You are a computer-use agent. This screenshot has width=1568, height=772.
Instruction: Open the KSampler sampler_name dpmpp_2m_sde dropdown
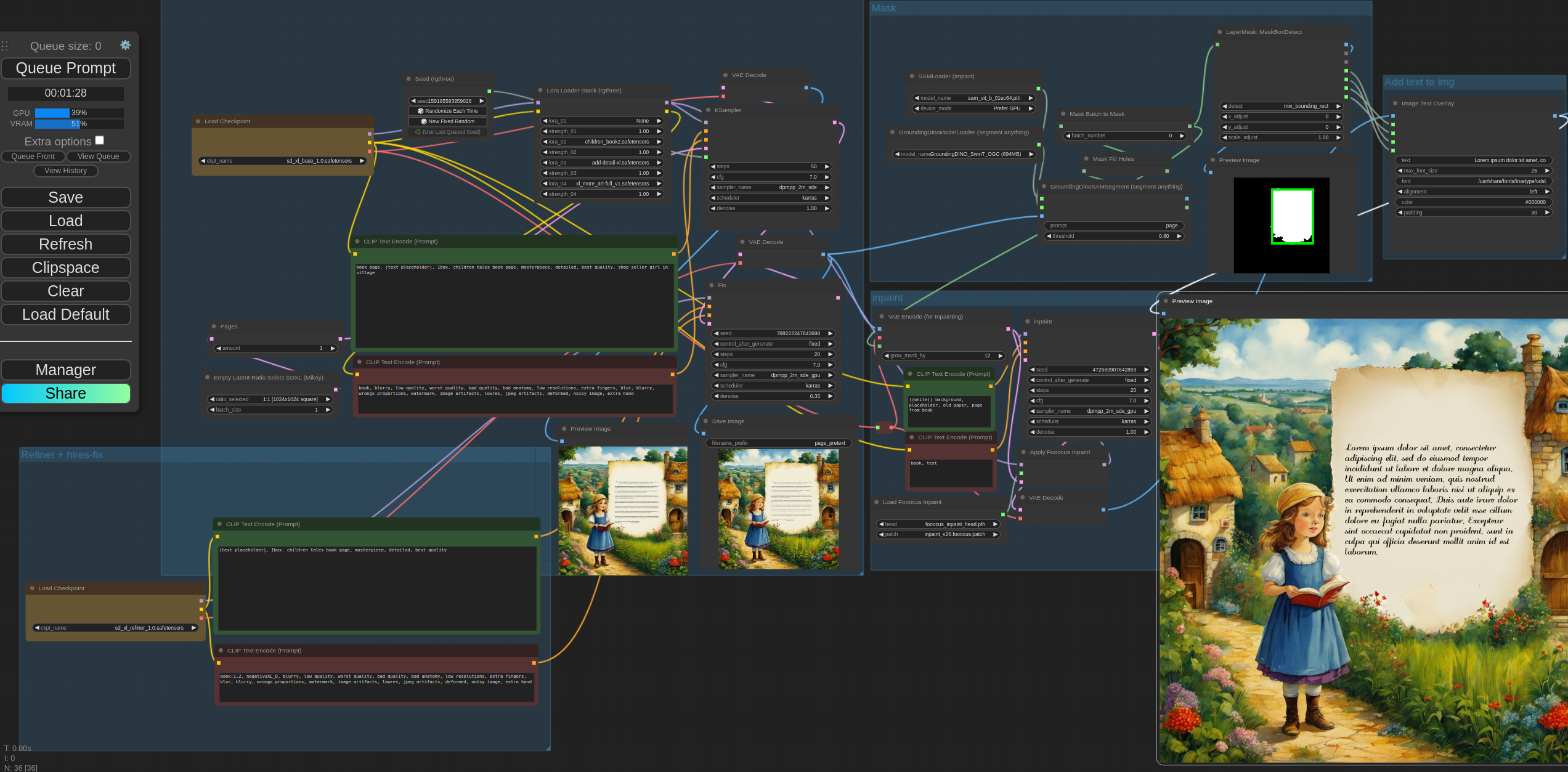coord(770,187)
